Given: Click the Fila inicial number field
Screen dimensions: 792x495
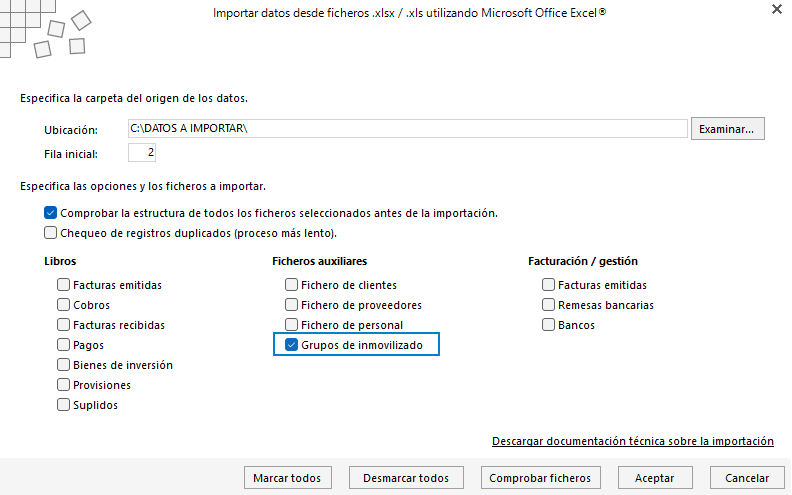Looking at the screenshot, I should (x=142, y=153).
